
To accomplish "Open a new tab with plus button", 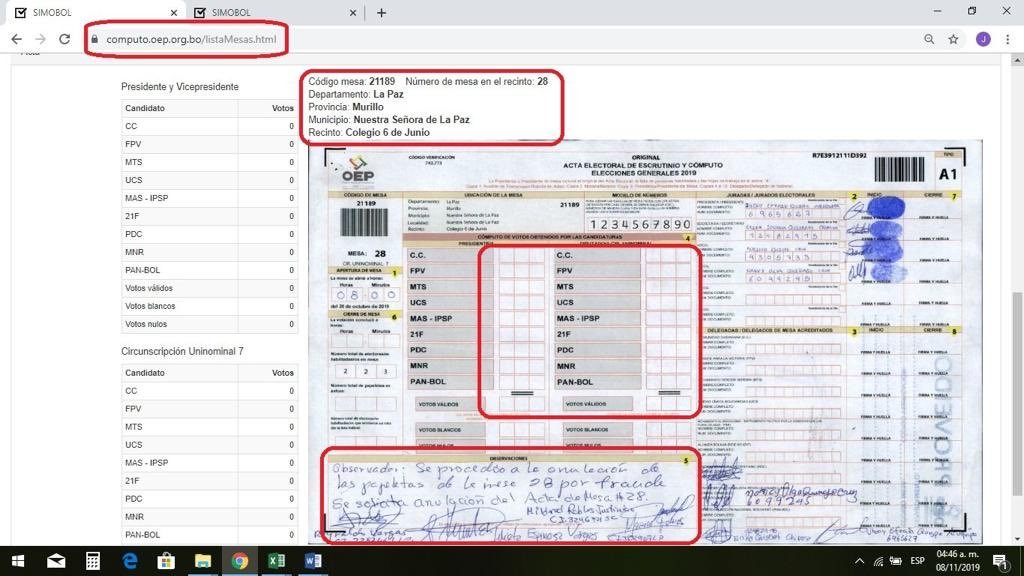I will click(x=381, y=12).
